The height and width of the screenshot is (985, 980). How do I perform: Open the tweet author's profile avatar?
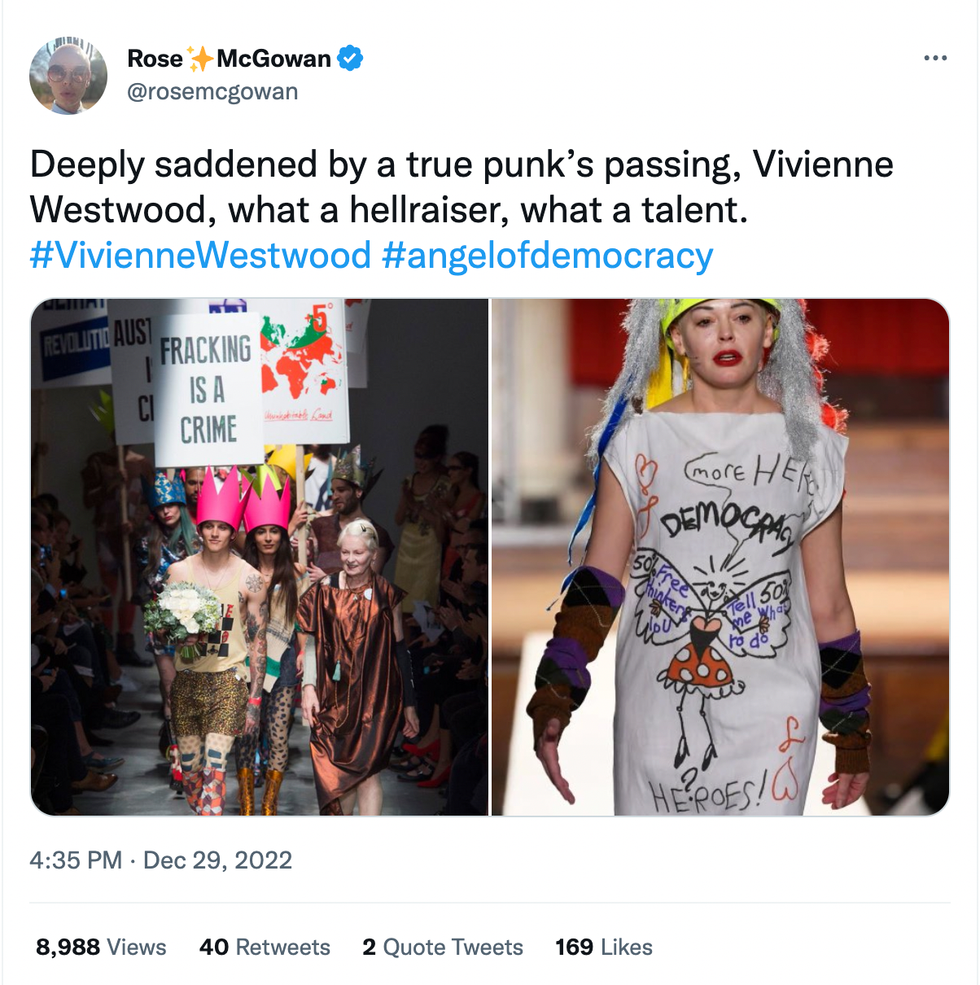point(68,75)
